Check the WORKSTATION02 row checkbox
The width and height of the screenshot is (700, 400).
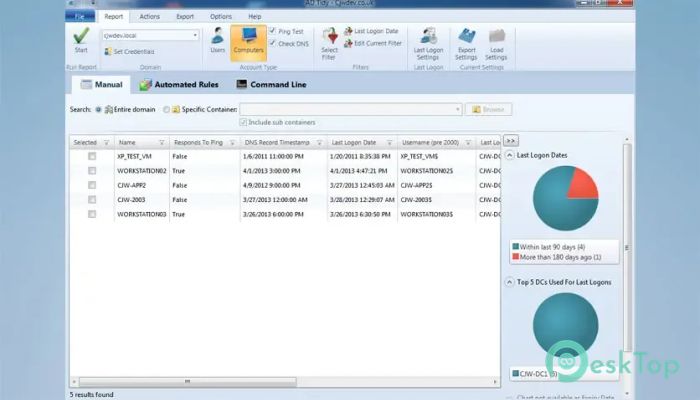92,171
